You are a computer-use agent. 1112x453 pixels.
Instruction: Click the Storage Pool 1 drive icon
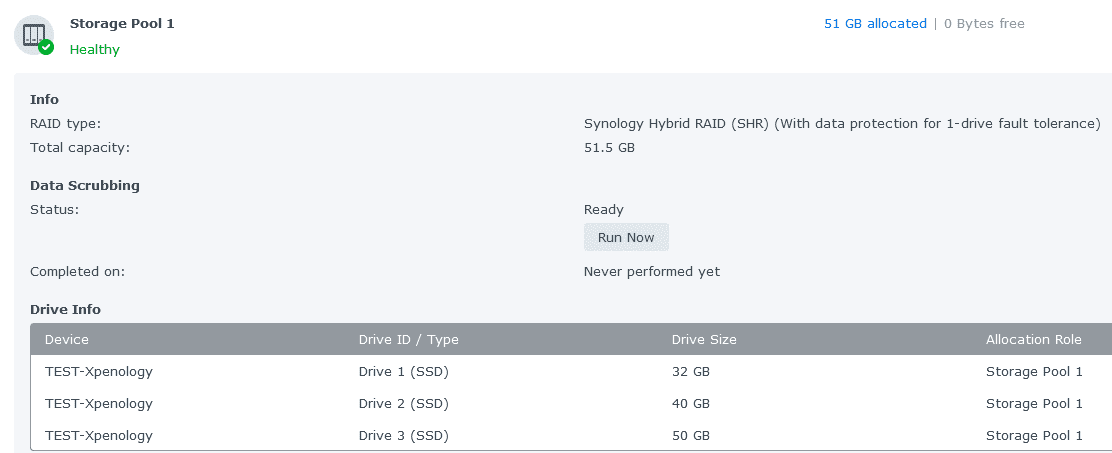(34, 35)
